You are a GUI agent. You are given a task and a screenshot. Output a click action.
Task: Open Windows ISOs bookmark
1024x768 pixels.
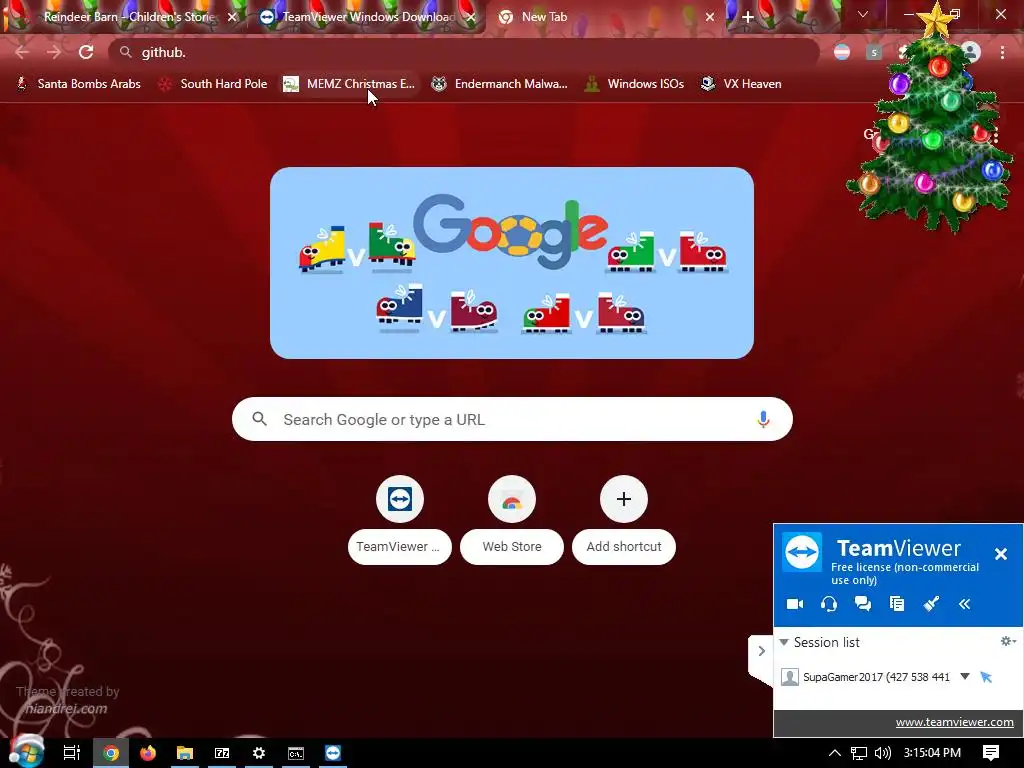coord(635,84)
